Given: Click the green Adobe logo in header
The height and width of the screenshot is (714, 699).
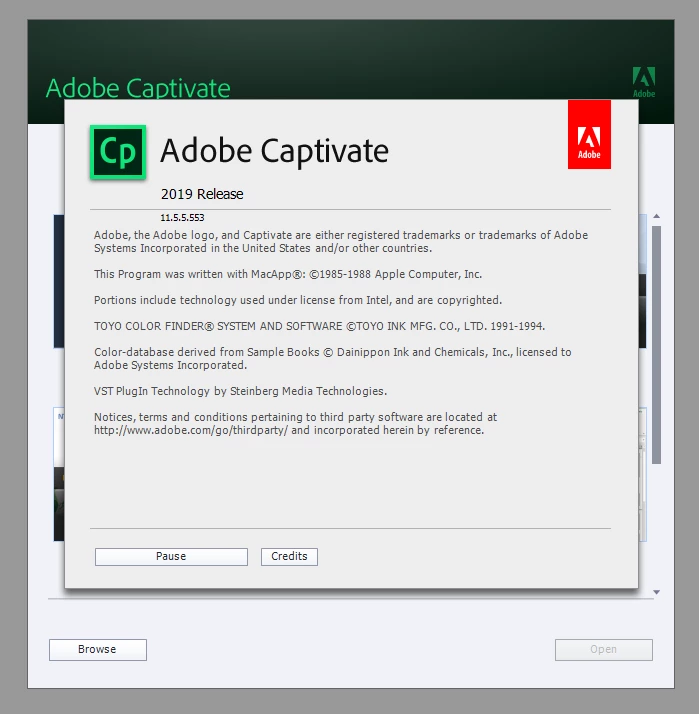Looking at the screenshot, I should tap(644, 82).
